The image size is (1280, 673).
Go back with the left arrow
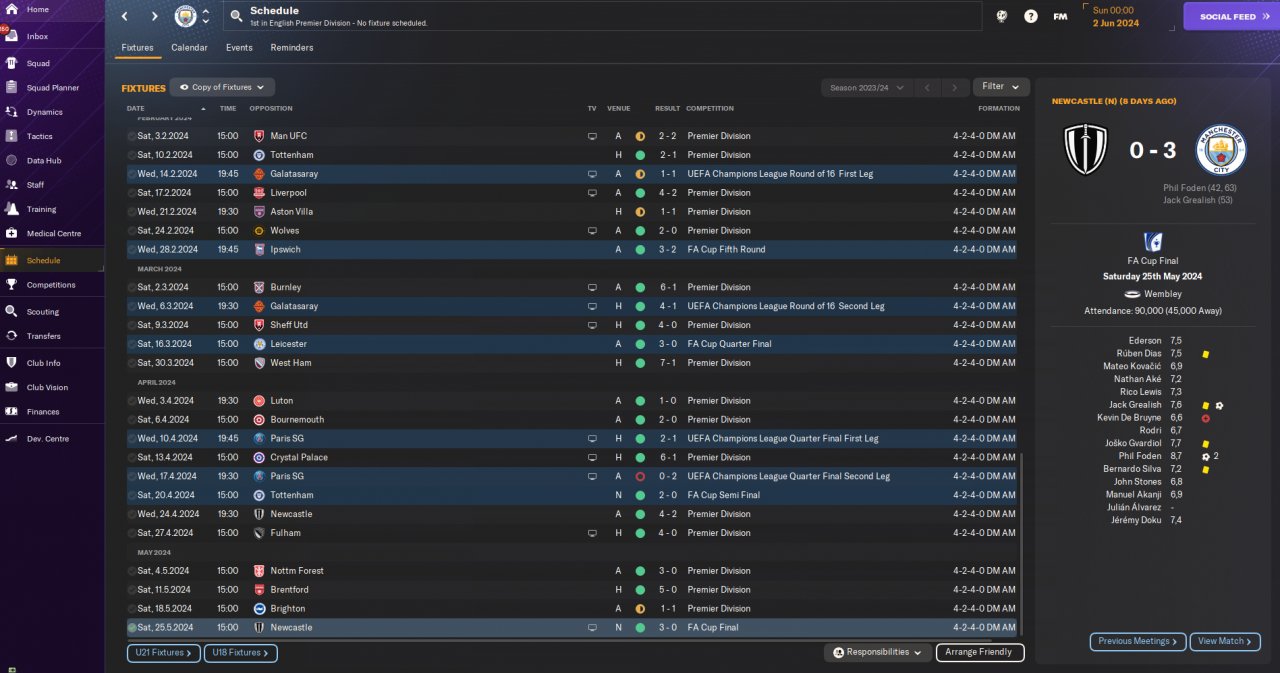(125, 16)
